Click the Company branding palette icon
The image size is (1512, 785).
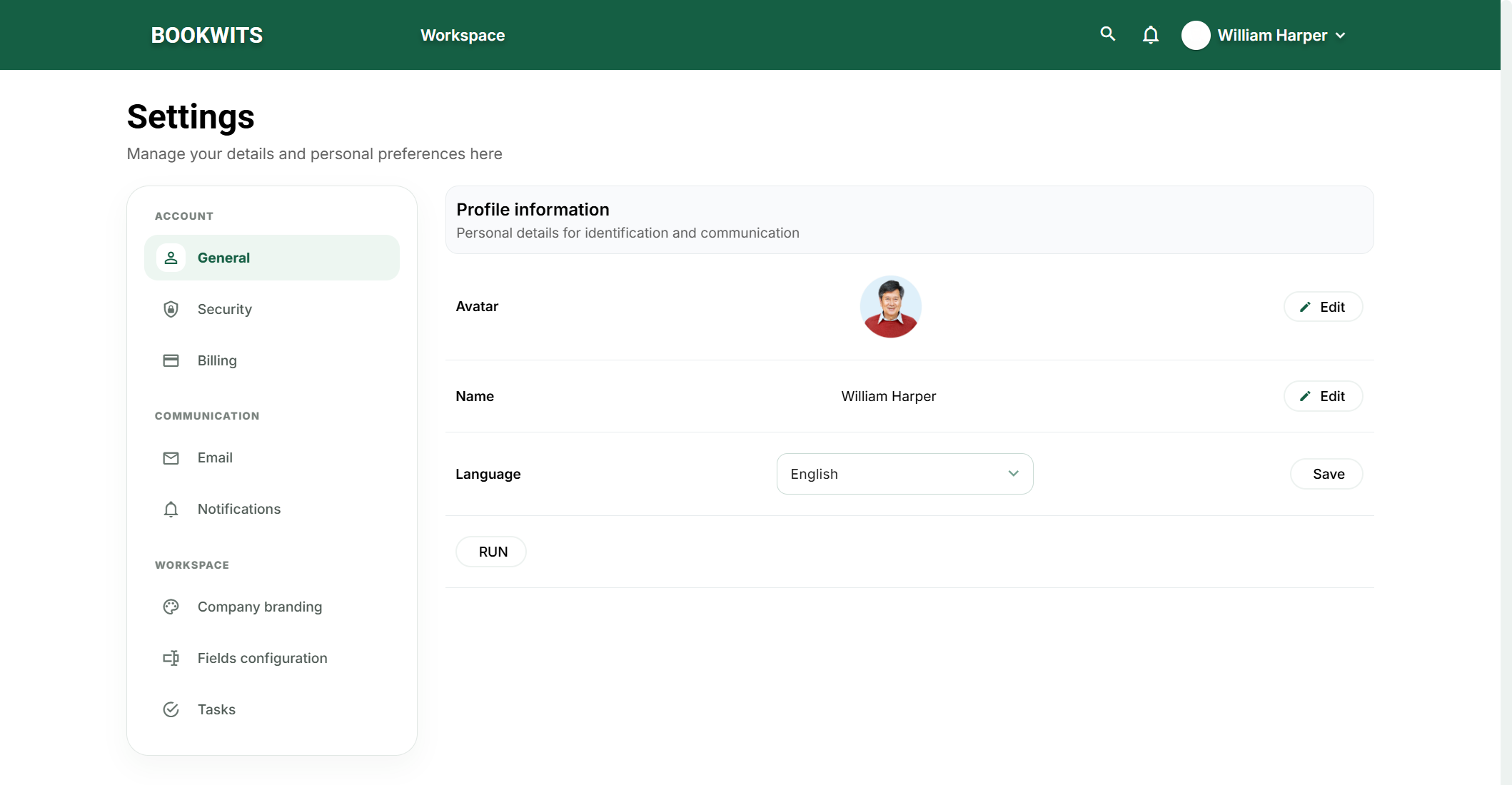tap(171, 607)
